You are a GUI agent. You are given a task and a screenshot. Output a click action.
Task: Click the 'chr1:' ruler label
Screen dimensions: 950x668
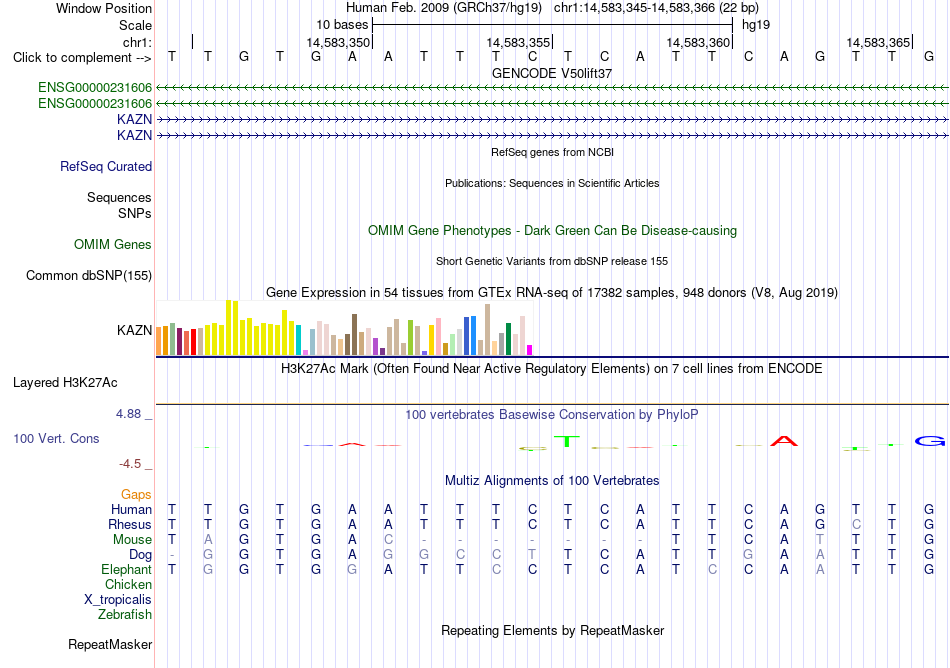coord(138,42)
